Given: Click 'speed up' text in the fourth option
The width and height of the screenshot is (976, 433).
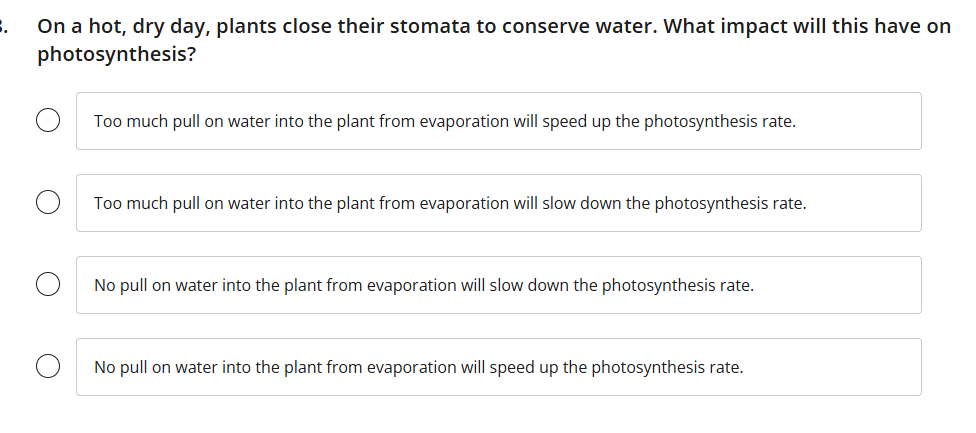Looking at the screenshot, I should [523, 368].
